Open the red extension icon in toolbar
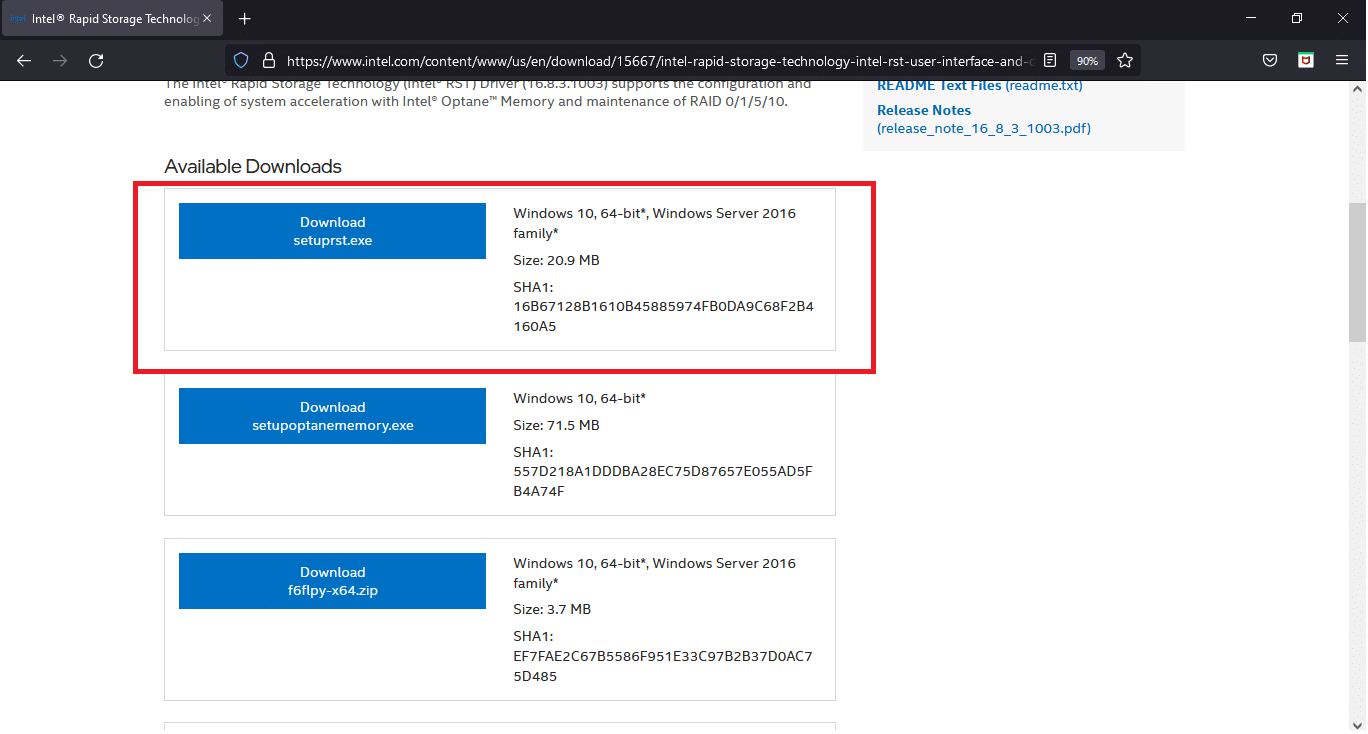 (x=1305, y=61)
